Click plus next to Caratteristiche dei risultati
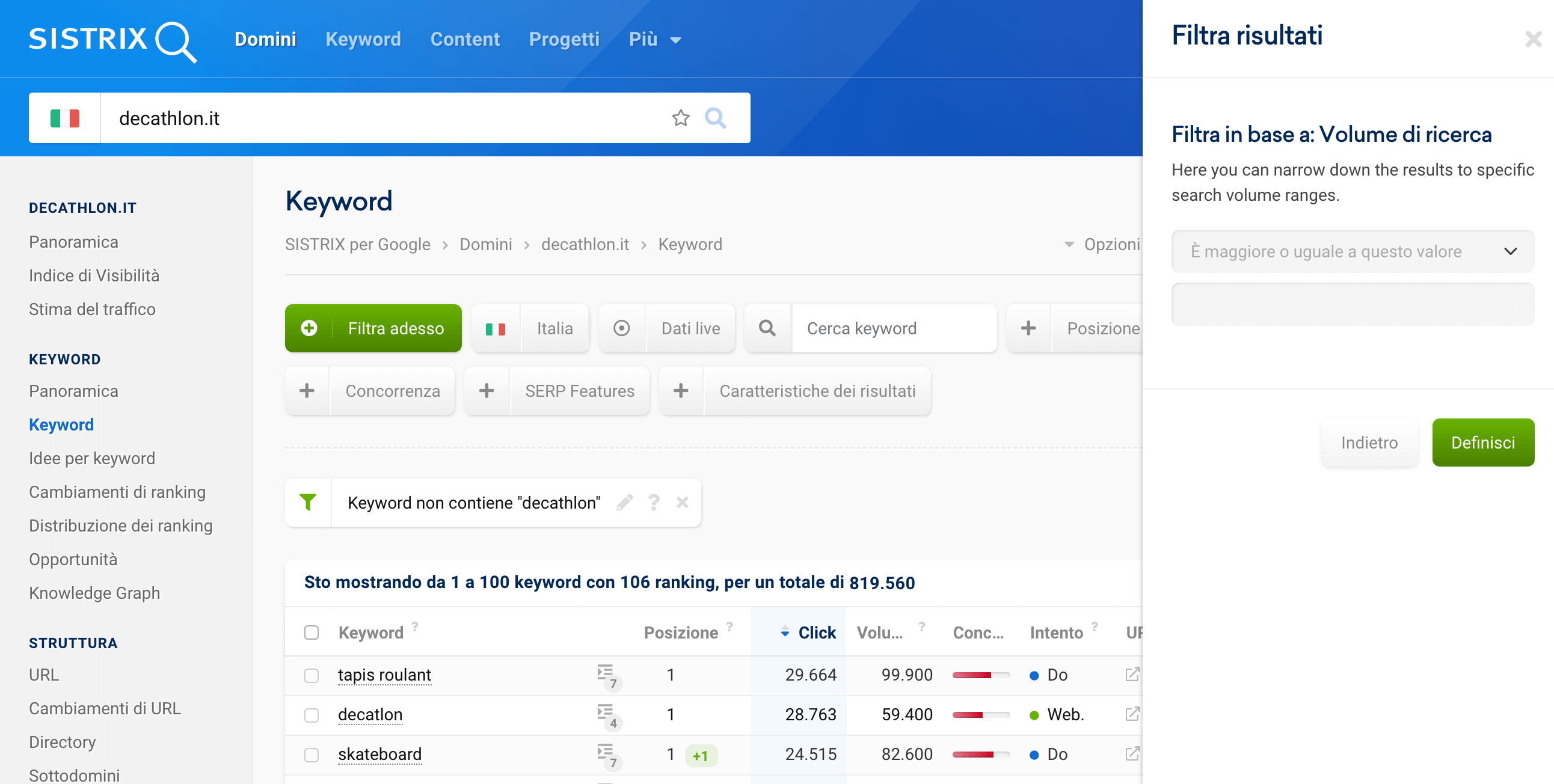The width and height of the screenshot is (1554, 784). (x=681, y=391)
